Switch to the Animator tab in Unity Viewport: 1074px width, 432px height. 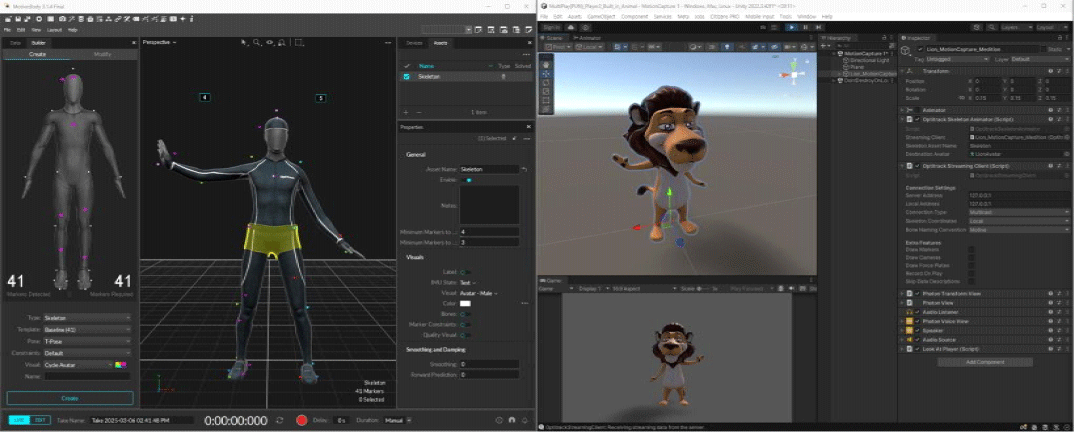pyautogui.click(x=585, y=38)
